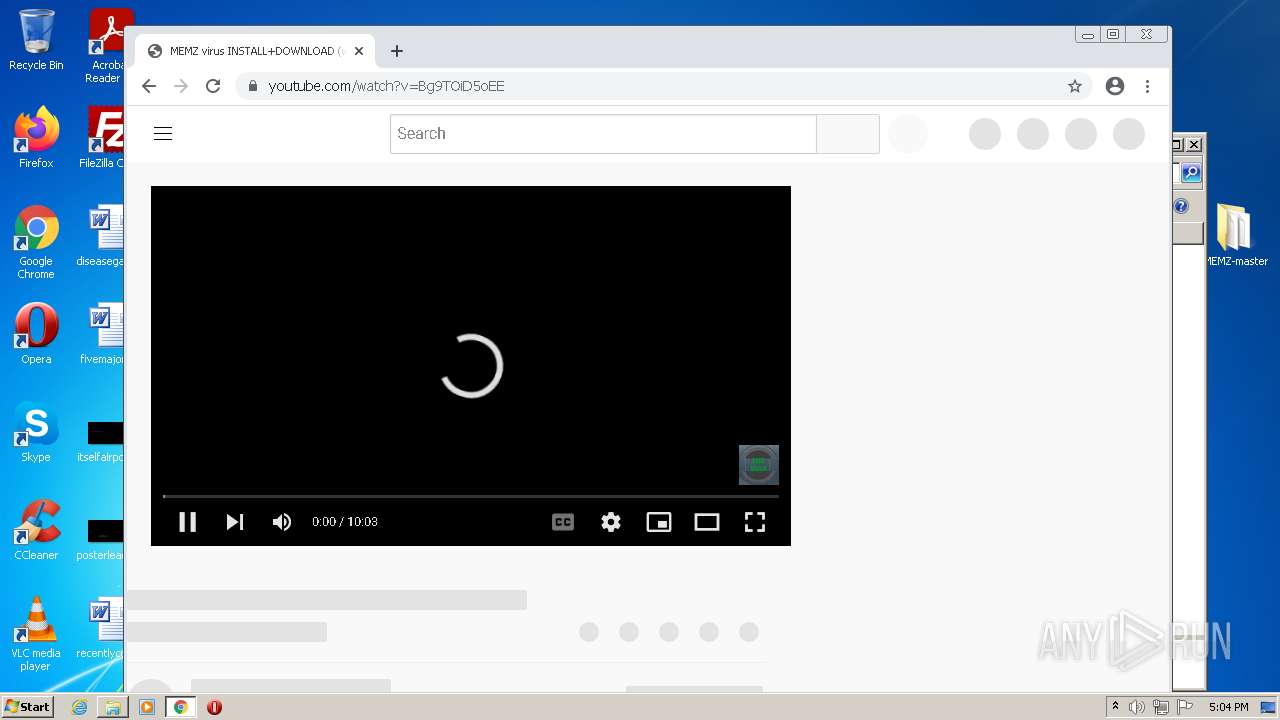Click search icon in background window
1280x720 pixels.
[x=1190, y=173]
